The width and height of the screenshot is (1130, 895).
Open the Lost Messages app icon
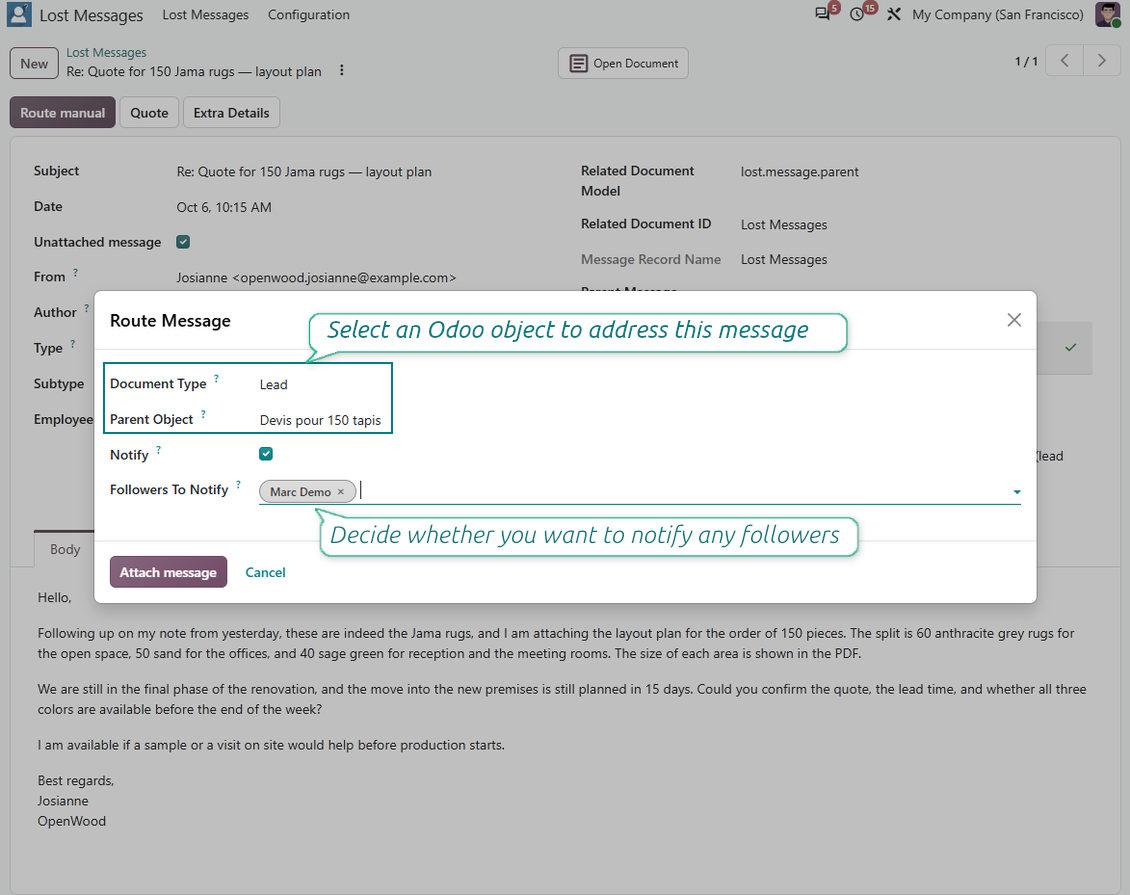19,14
